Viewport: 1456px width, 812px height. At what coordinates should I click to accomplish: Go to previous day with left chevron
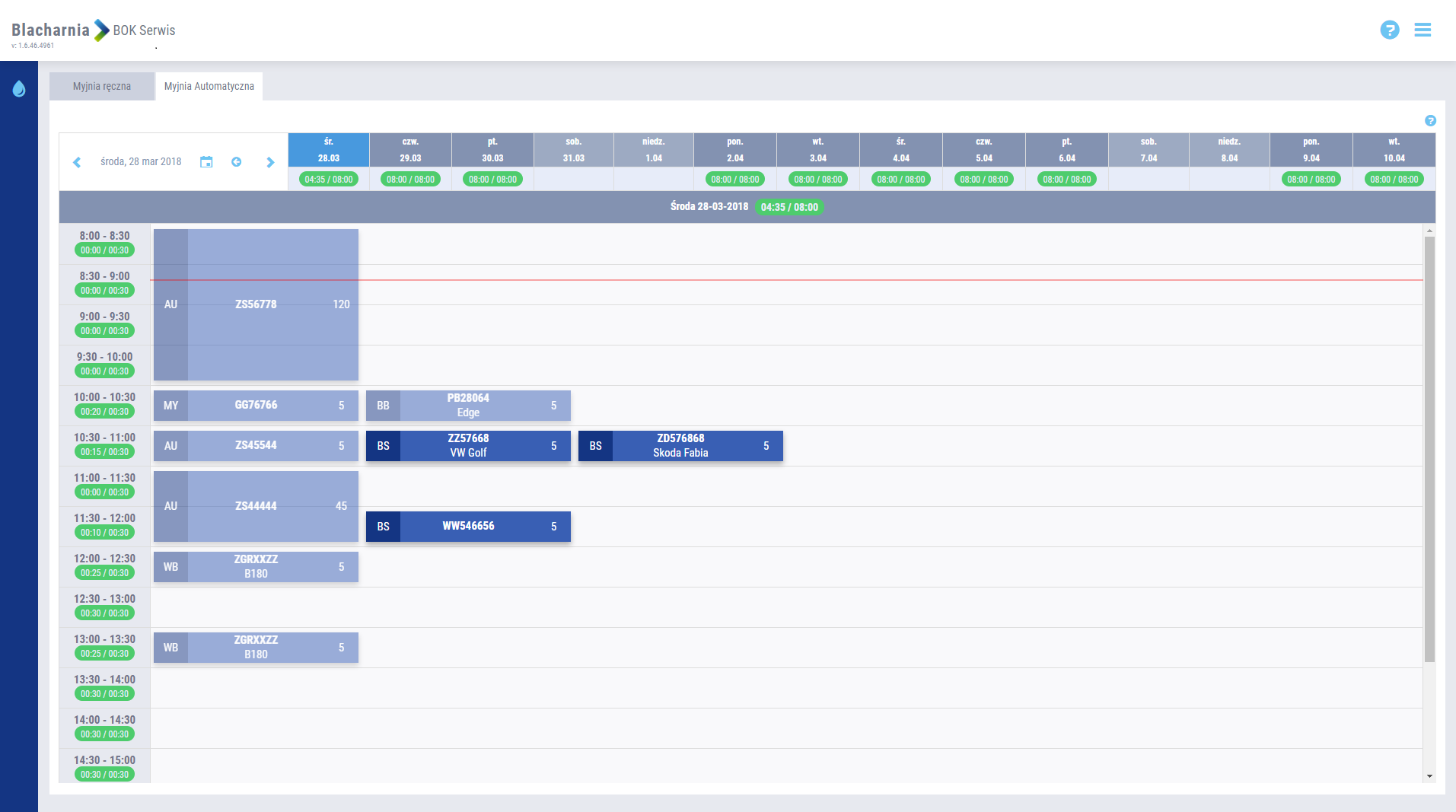[77, 162]
